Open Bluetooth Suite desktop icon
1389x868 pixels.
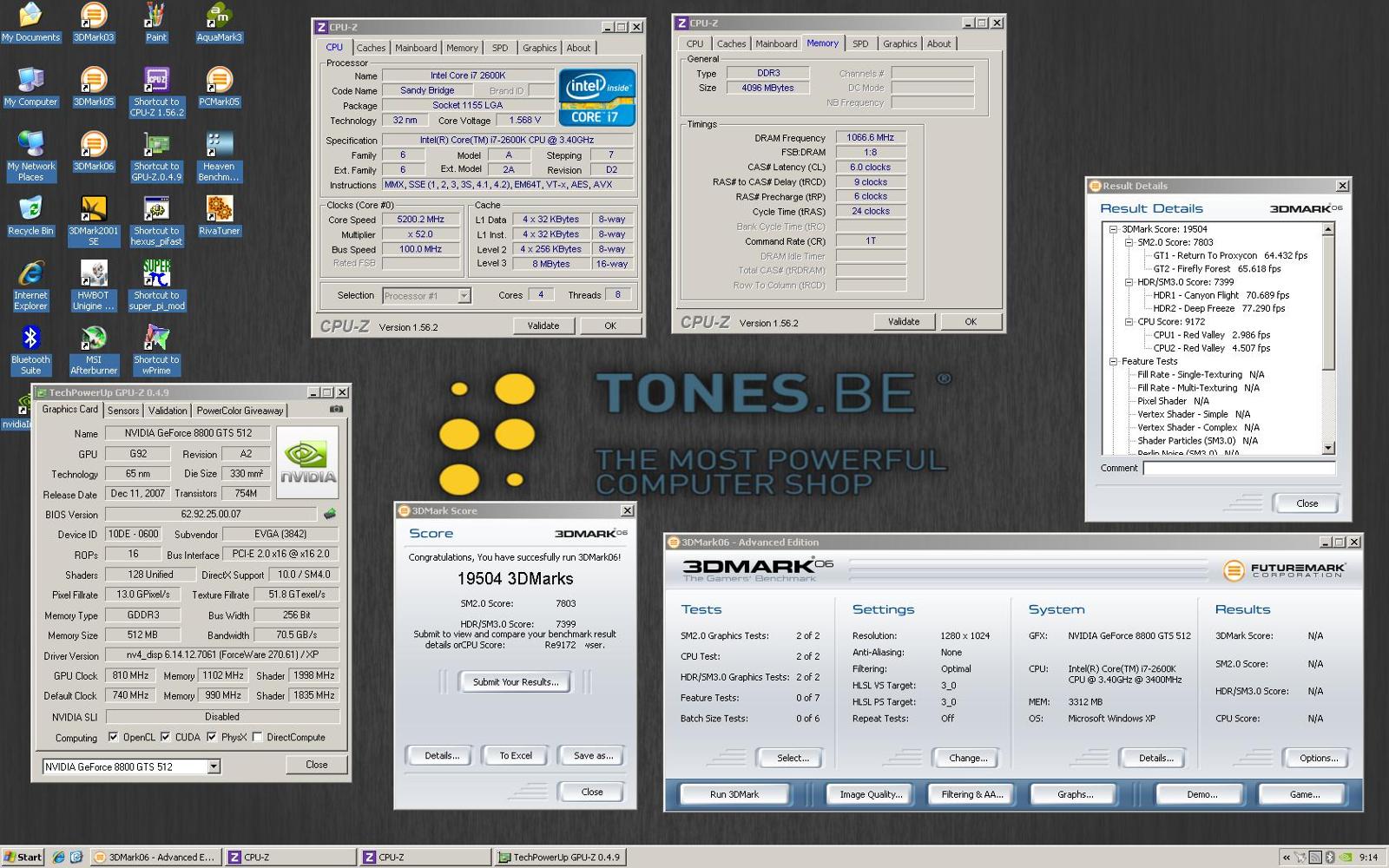(x=30, y=349)
